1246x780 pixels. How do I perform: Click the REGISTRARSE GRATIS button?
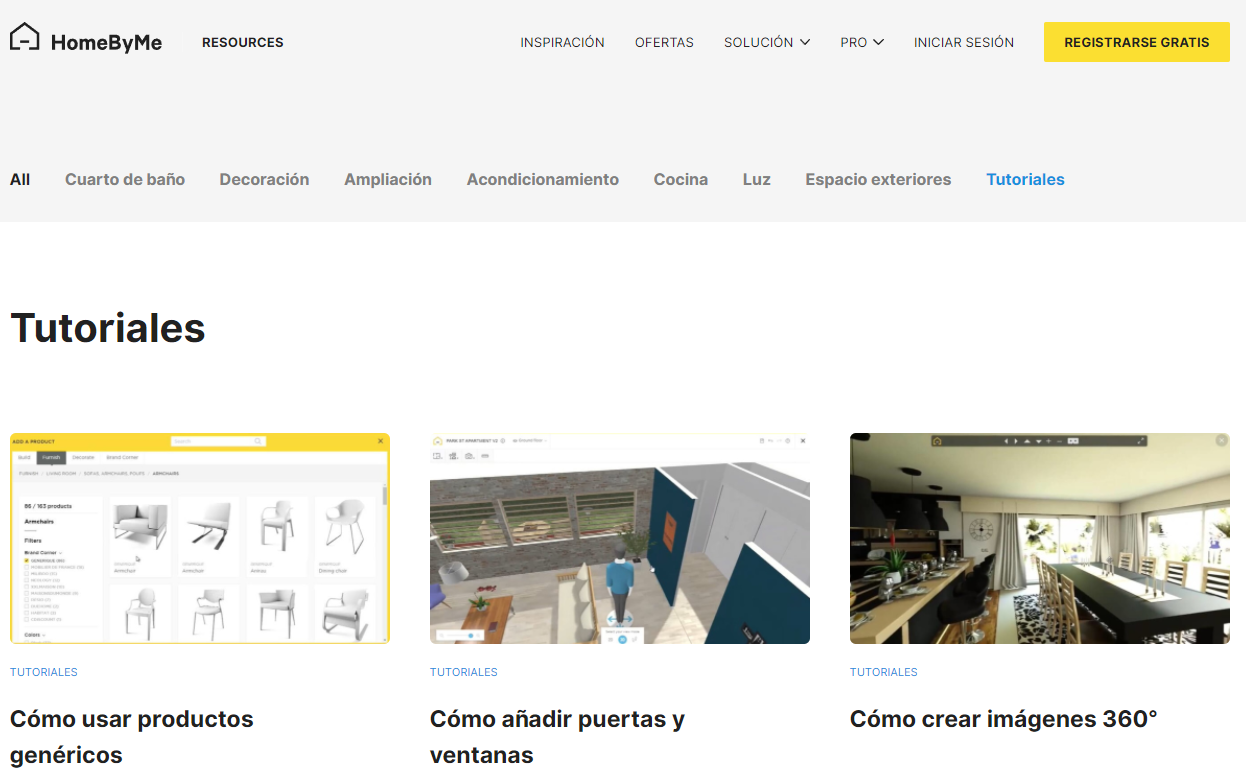(1136, 42)
